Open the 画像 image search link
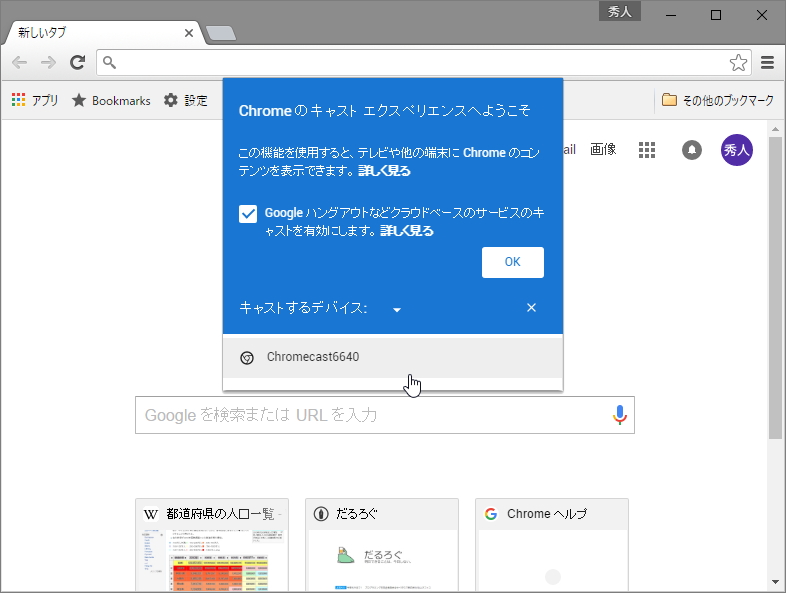Viewport: 786px width, 593px height. click(x=603, y=149)
